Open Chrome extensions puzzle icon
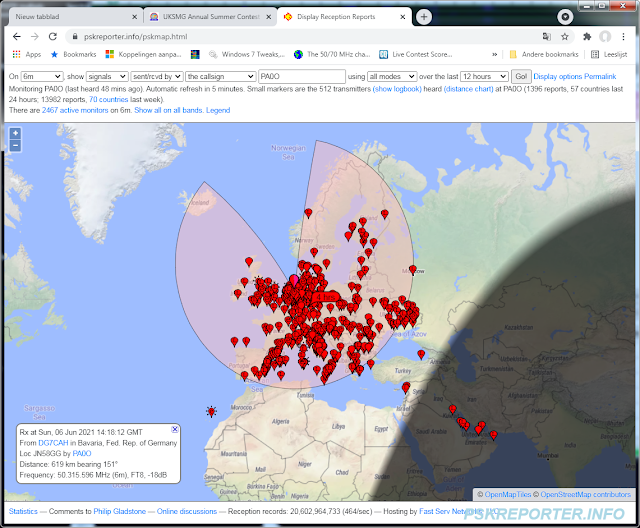Viewport: 640px width, 528px height. click(587, 36)
